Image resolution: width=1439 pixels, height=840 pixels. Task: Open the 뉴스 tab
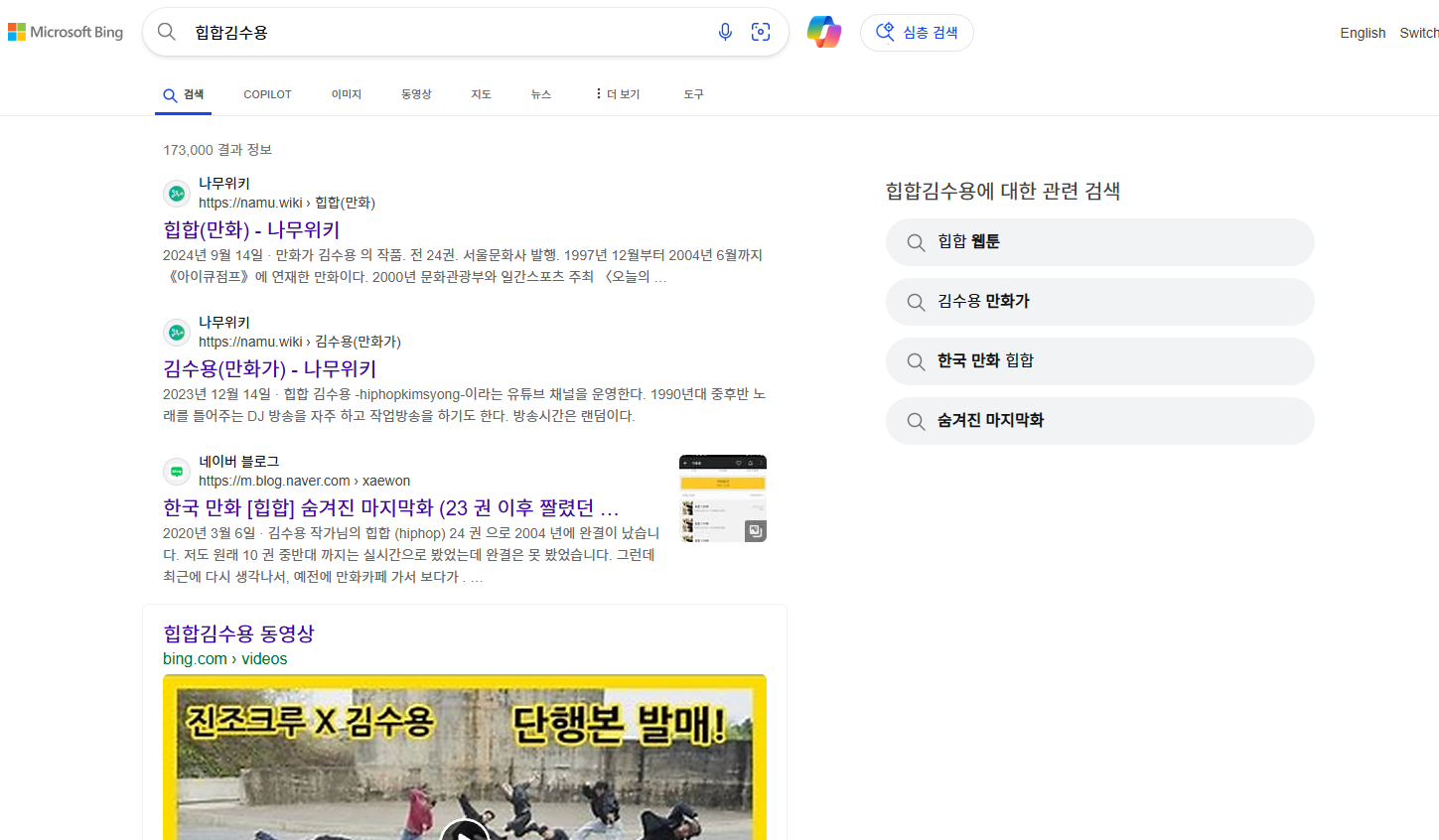point(540,94)
